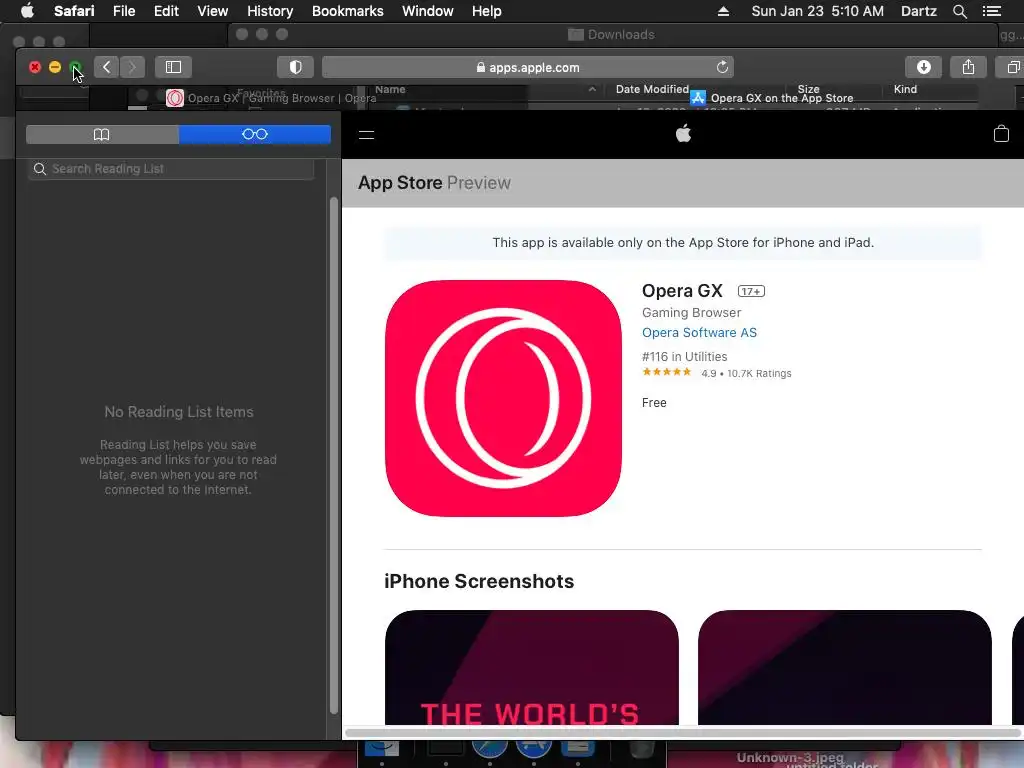Open Spotlight search magnifier icon
The image size is (1024, 768).
(x=959, y=11)
